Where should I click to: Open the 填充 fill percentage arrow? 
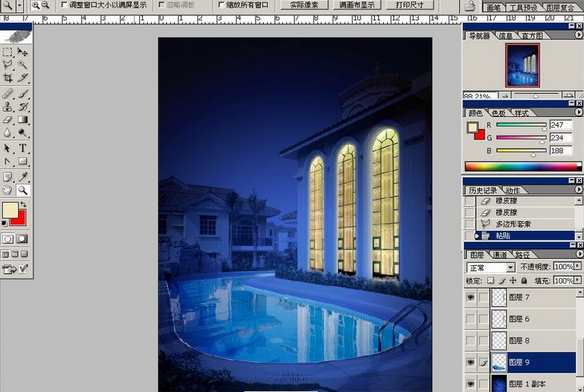click(577, 280)
